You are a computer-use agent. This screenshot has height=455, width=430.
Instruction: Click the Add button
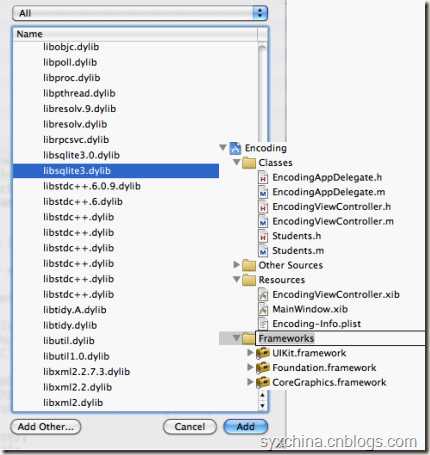[246, 427]
